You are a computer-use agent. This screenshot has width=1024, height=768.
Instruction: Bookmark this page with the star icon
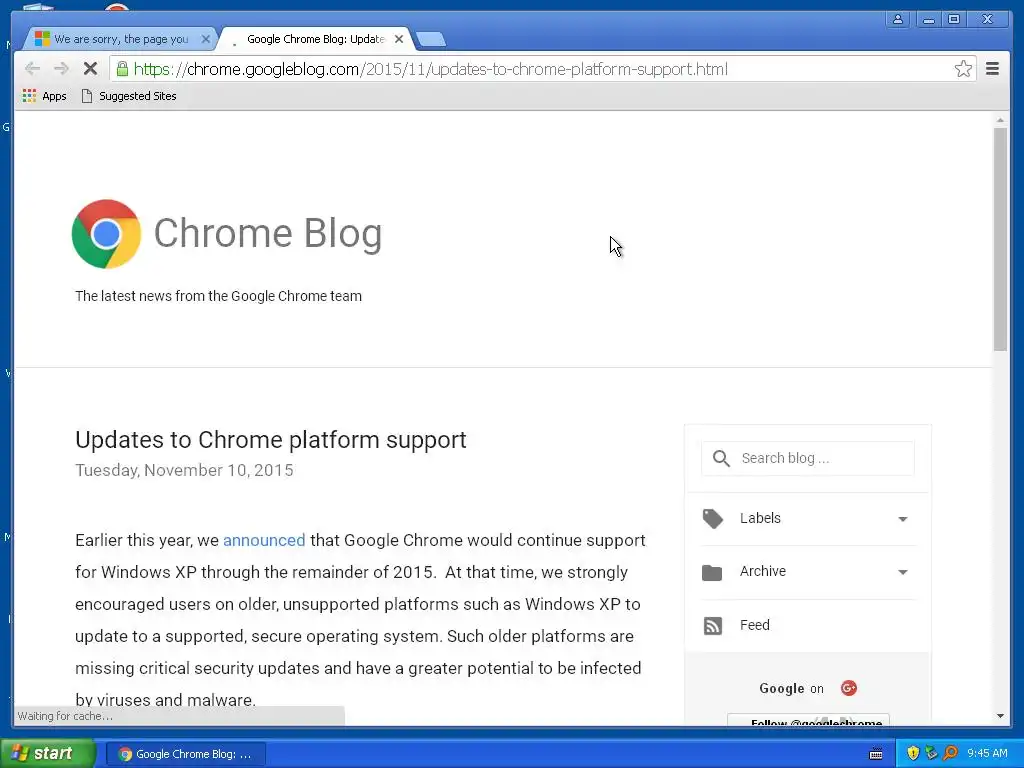point(963,69)
